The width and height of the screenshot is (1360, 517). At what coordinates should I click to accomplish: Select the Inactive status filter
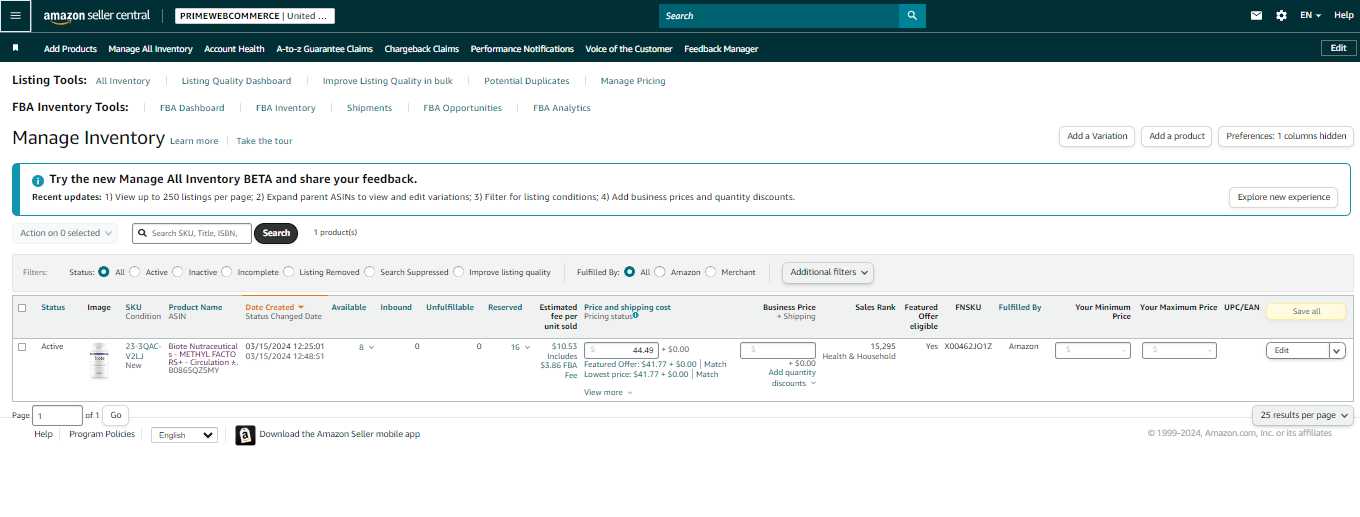click(x=178, y=272)
